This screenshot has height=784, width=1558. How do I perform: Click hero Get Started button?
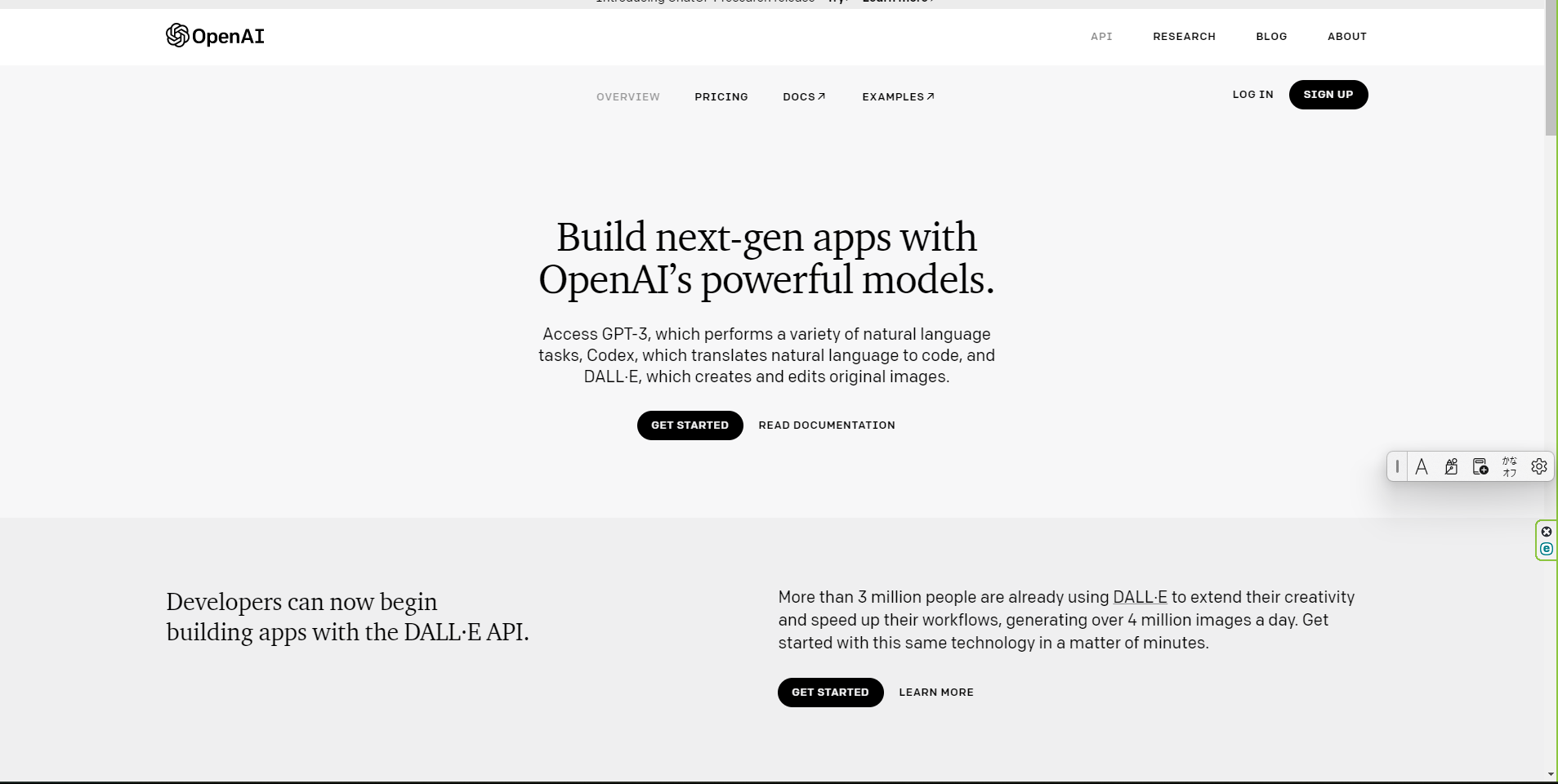tap(690, 425)
